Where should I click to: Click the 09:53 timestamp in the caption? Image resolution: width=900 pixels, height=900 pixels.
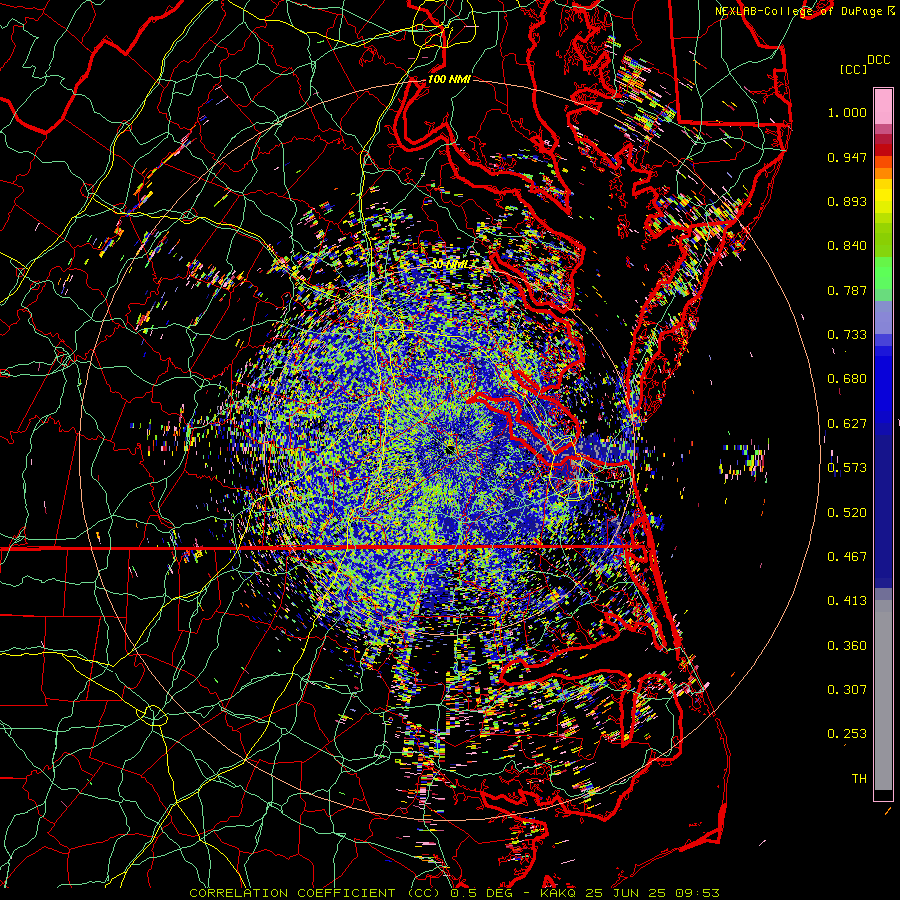point(696,893)
